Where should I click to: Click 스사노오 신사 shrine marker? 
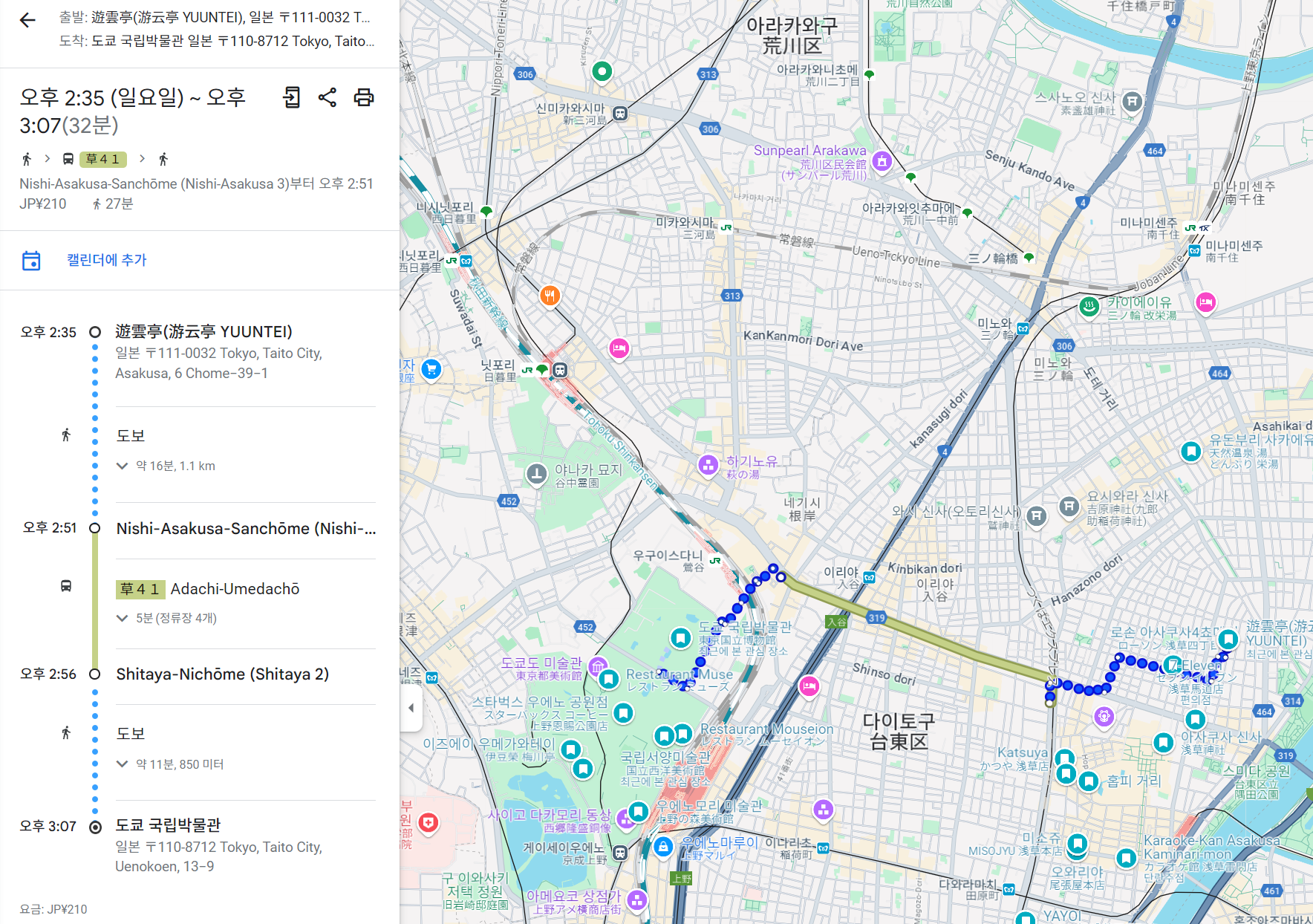1132,101
